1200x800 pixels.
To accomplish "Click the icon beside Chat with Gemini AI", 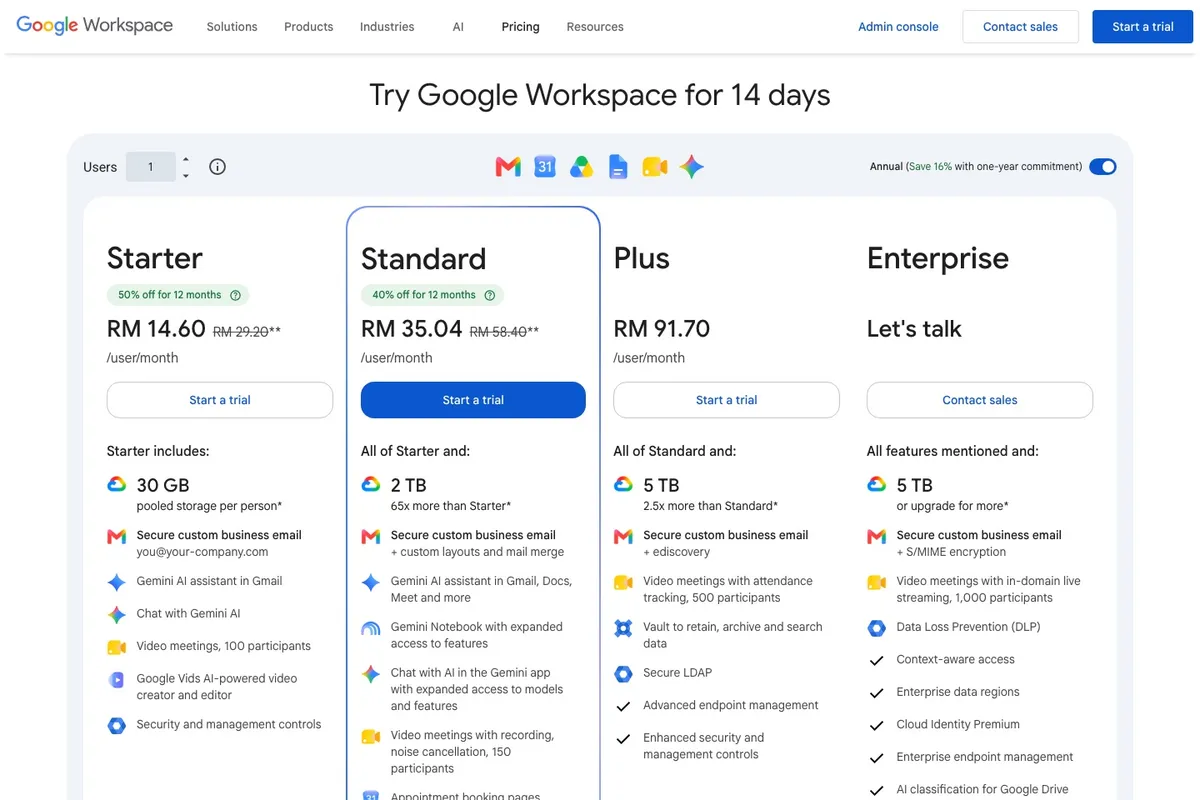I will pyautogui.click(x=117, y=614).
